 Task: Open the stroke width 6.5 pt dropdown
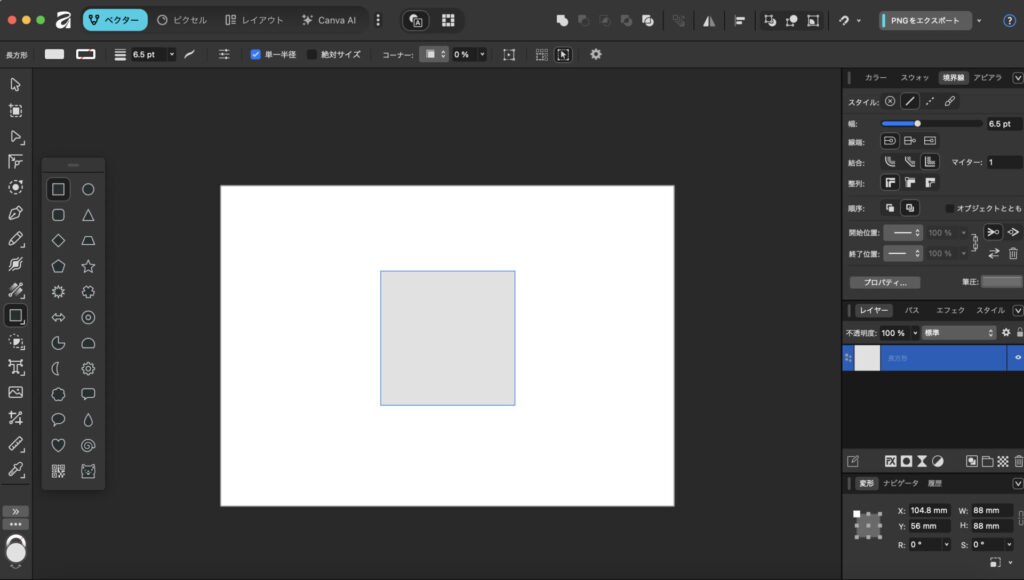[171, 54]
